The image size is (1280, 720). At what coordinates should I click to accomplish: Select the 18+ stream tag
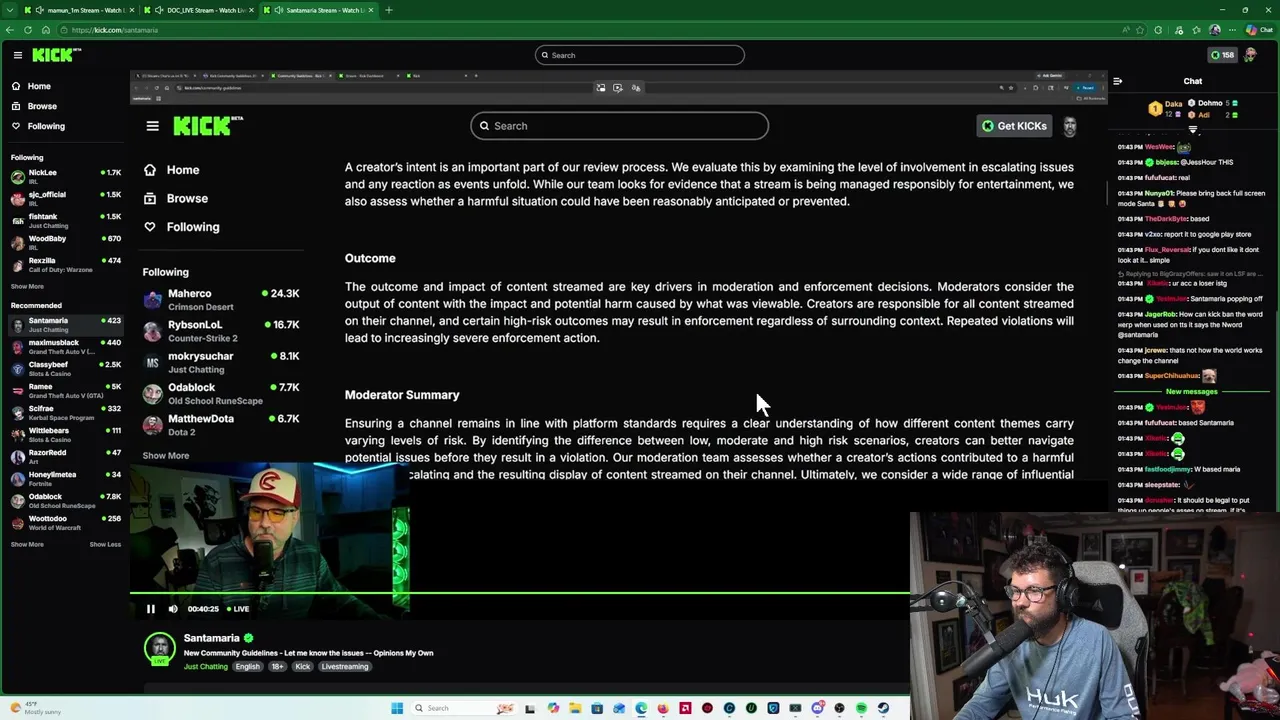[278, 666]
